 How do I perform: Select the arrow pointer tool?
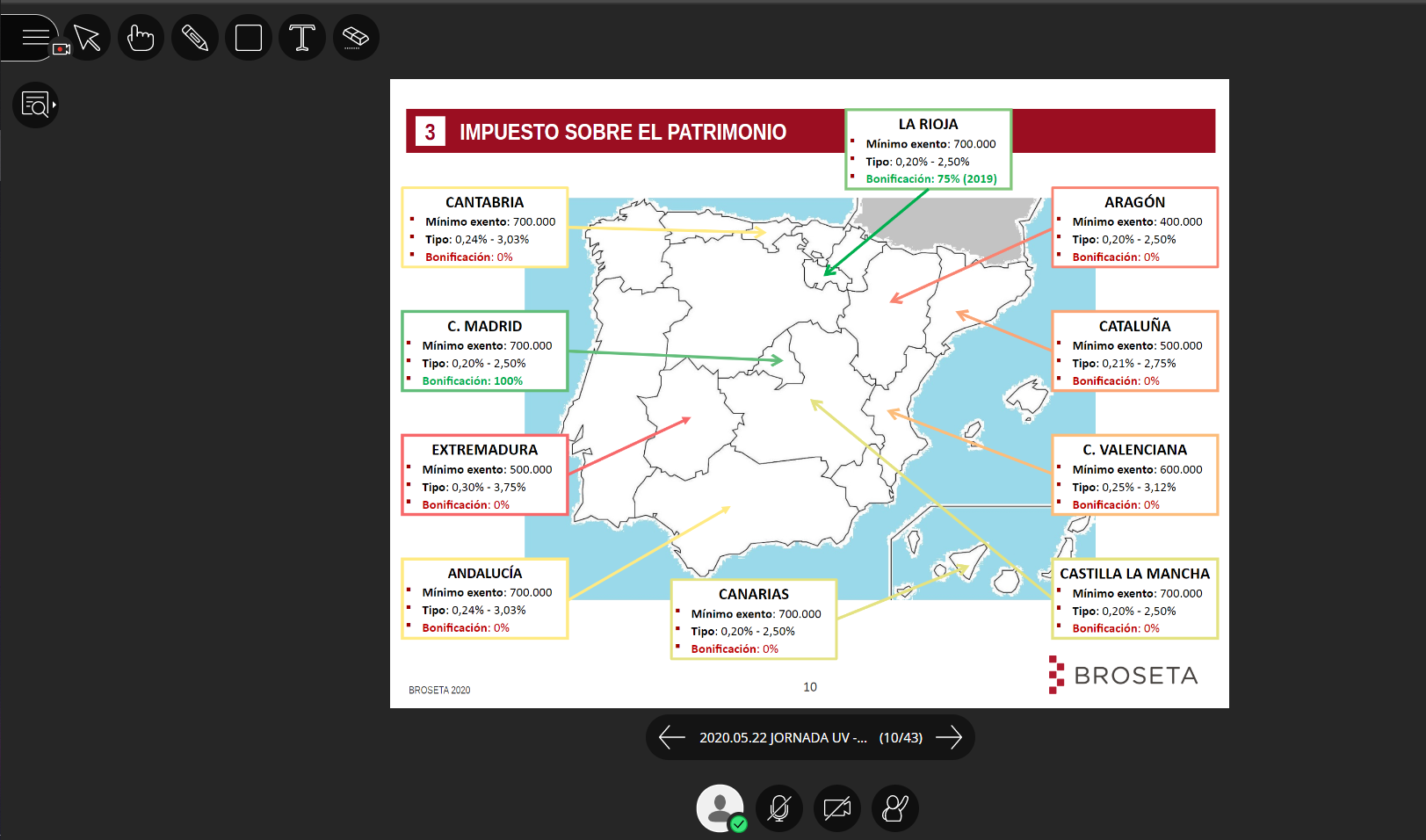87,38
